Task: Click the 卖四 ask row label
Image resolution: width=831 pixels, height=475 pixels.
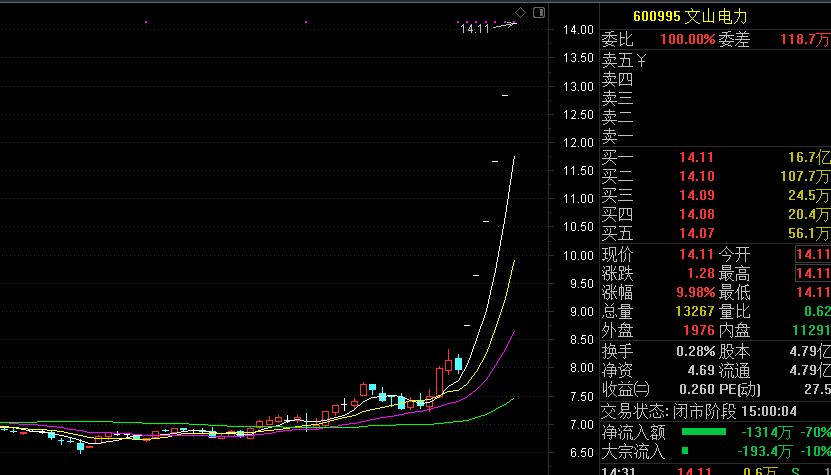Action: pos(617,80)
